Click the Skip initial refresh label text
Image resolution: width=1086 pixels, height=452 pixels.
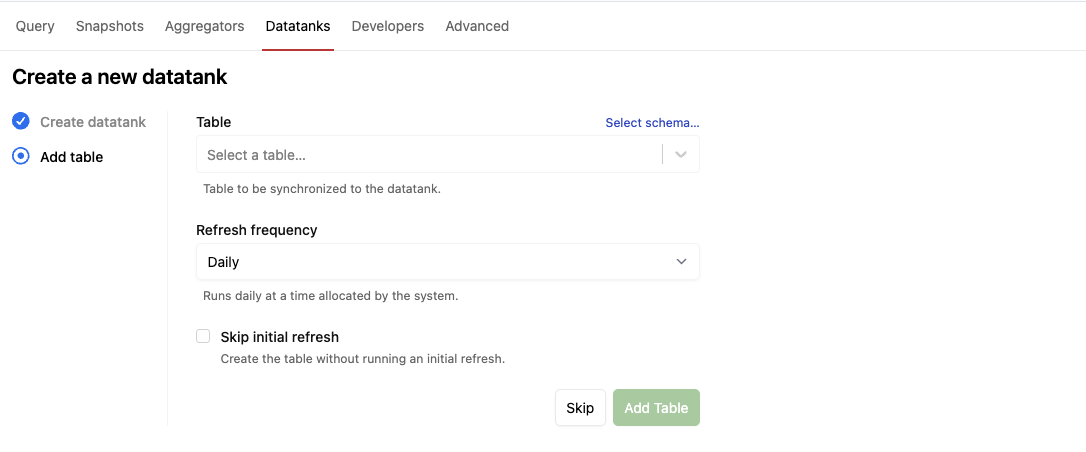(x=279, y=337)
